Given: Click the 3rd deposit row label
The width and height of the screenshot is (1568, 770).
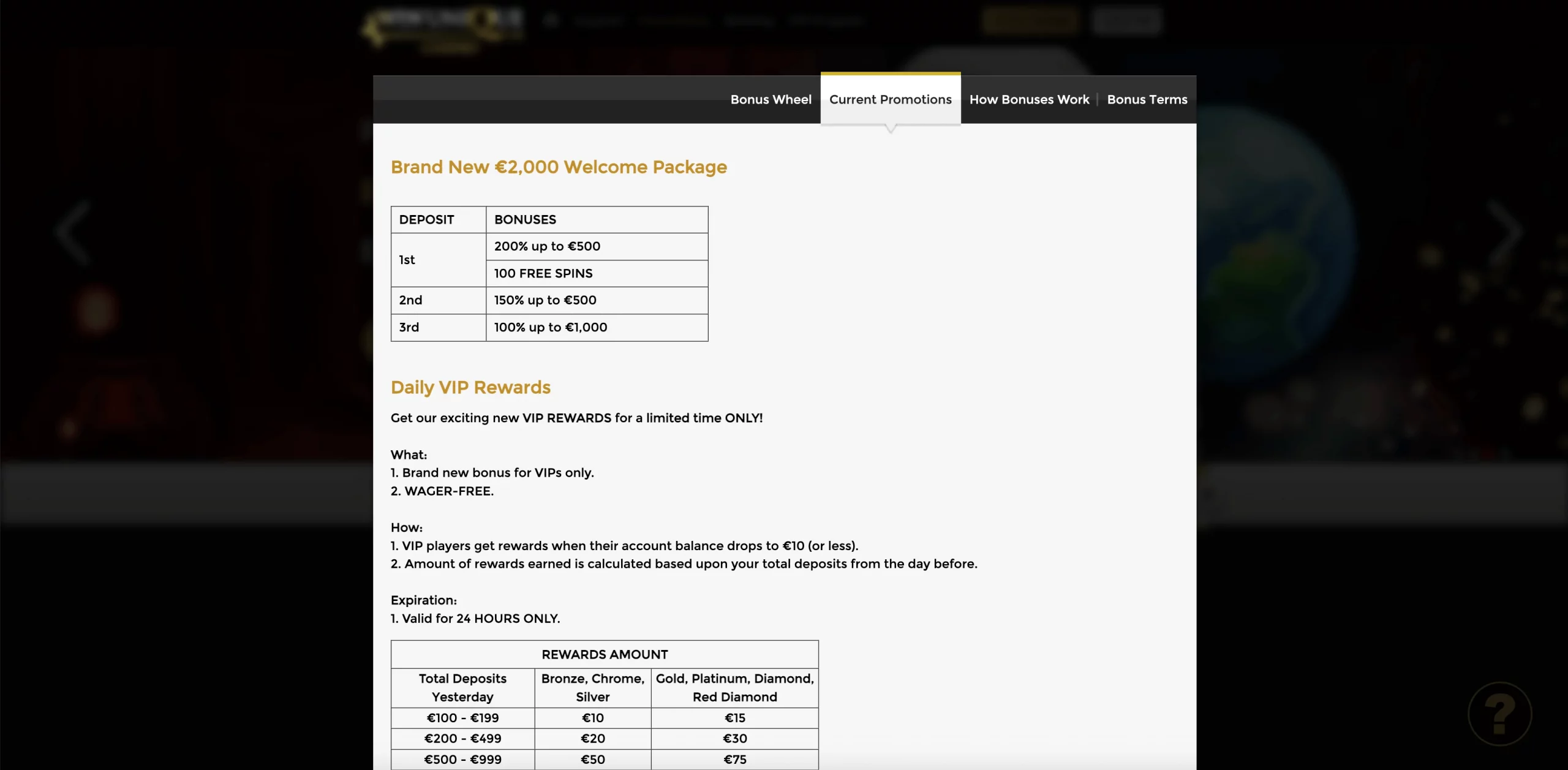Looking at the screenshot, I should point(439,327).
